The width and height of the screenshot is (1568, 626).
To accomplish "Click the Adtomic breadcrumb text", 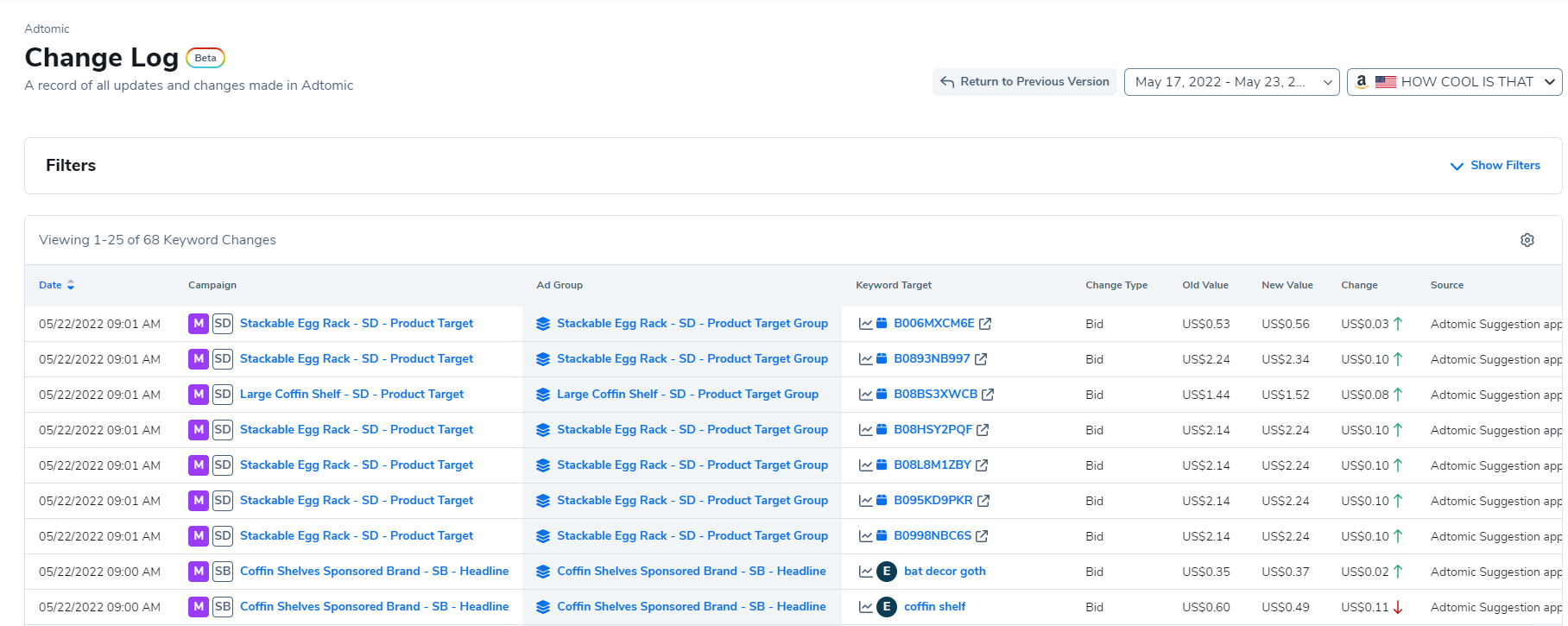I will (47, 28).
